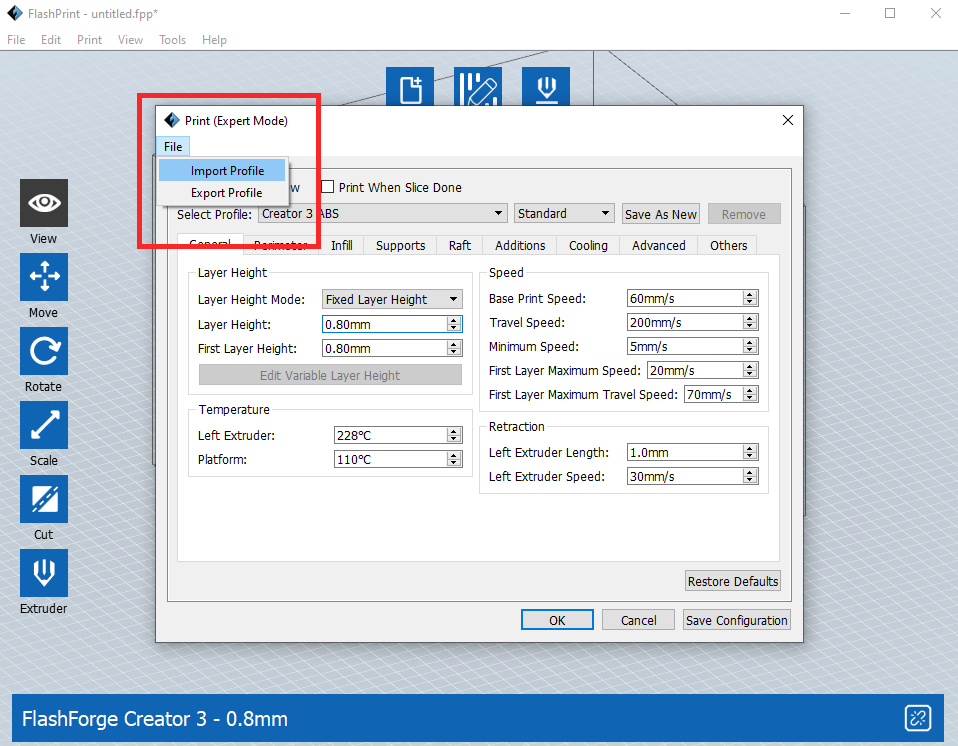
Task: Open the main Help menu
Action: click(x=214, y=40)
